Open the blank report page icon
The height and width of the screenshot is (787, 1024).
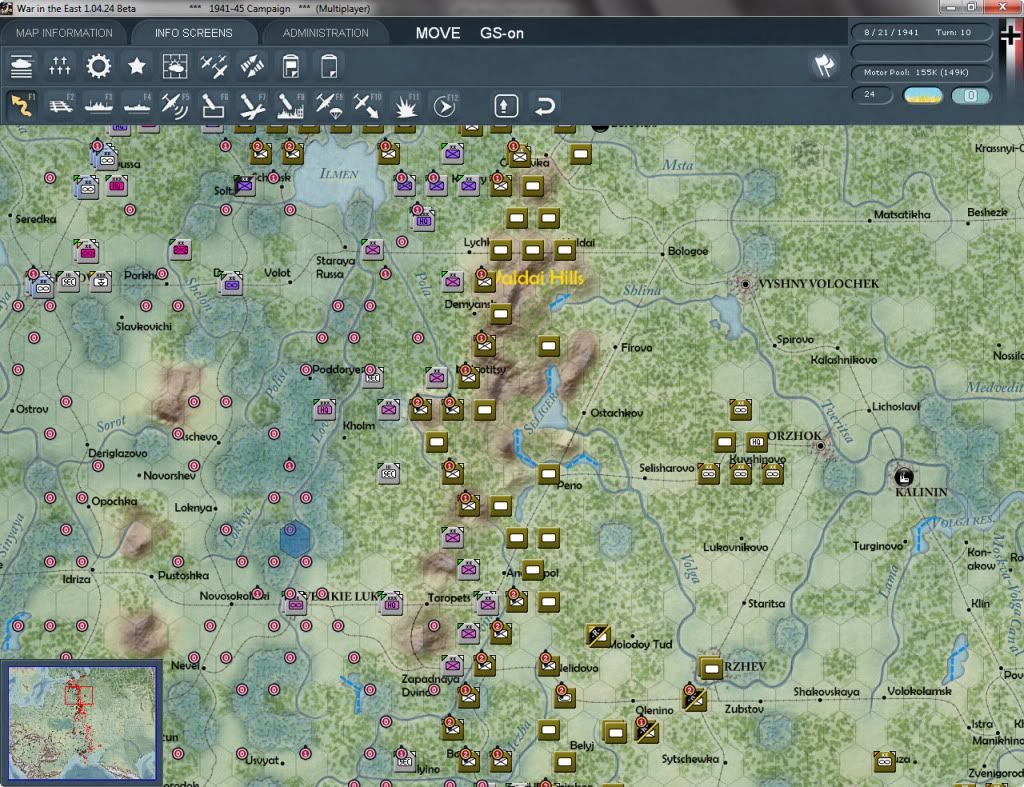(x=328, y=67)
